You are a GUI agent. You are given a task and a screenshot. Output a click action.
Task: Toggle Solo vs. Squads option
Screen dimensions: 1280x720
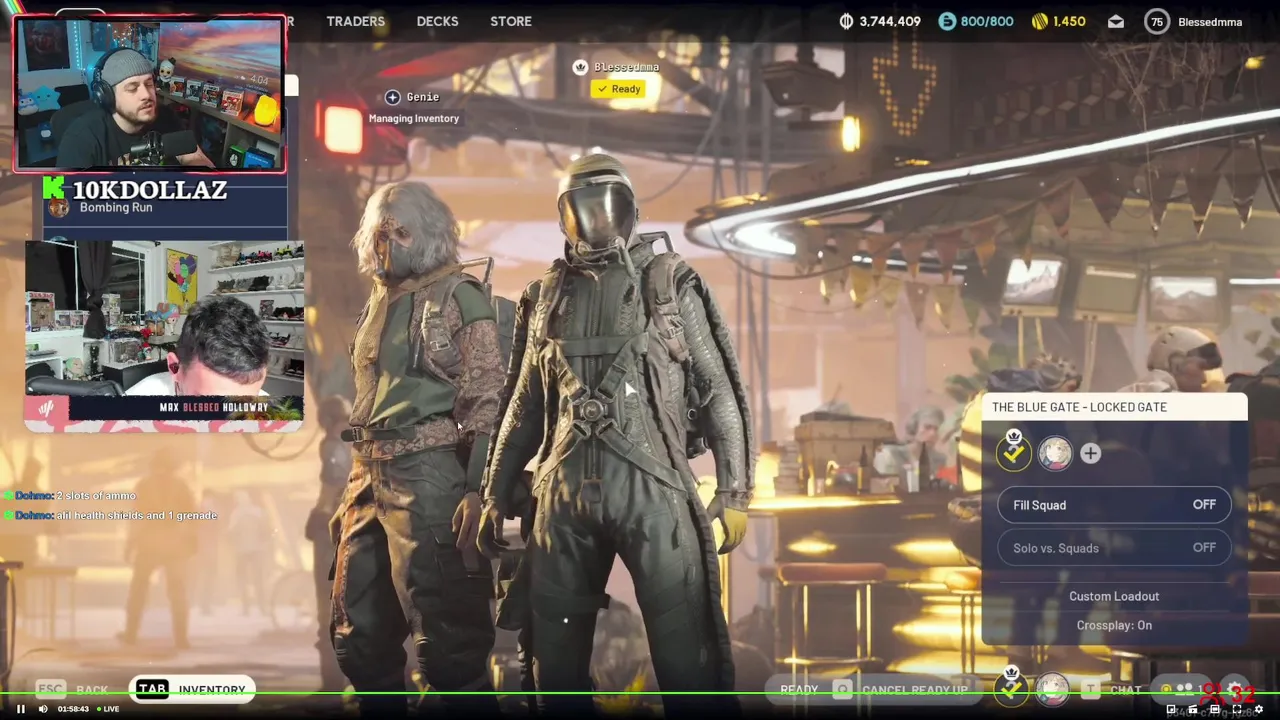1114,548
